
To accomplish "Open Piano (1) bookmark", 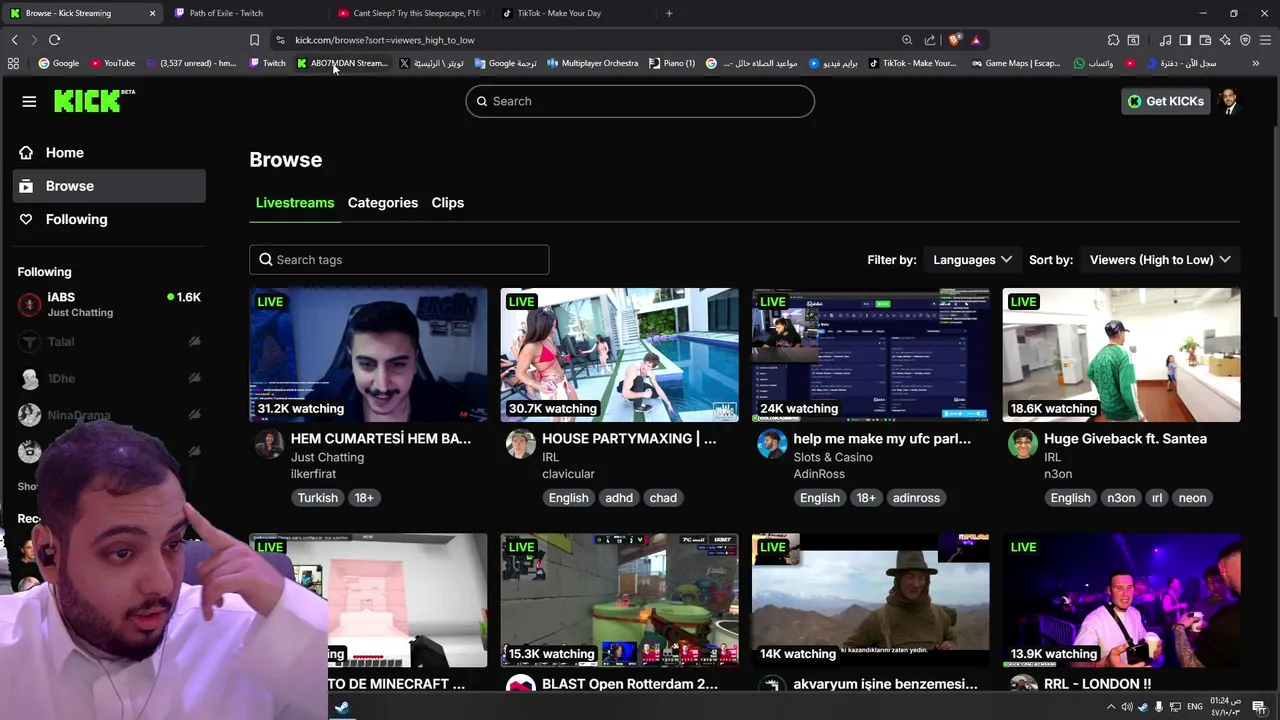I will pyautogui.click(x=672, y=63).
